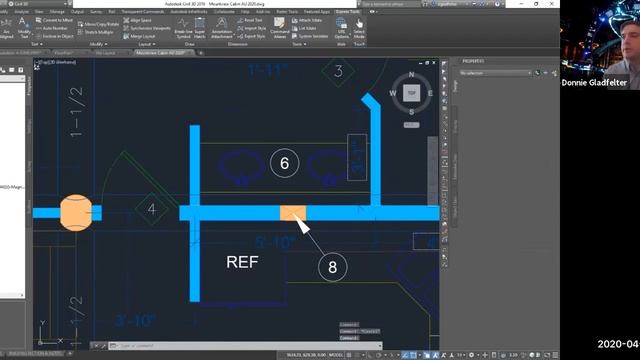Screen dimensions: 640x360
Task: Click the ViewCube North direction
Action: tap(411, 74)
